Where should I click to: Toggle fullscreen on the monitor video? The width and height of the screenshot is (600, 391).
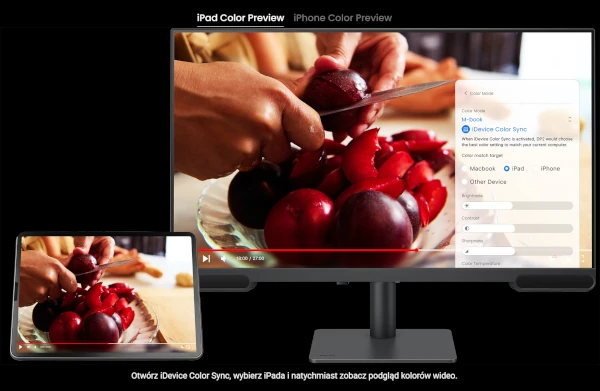583,259
